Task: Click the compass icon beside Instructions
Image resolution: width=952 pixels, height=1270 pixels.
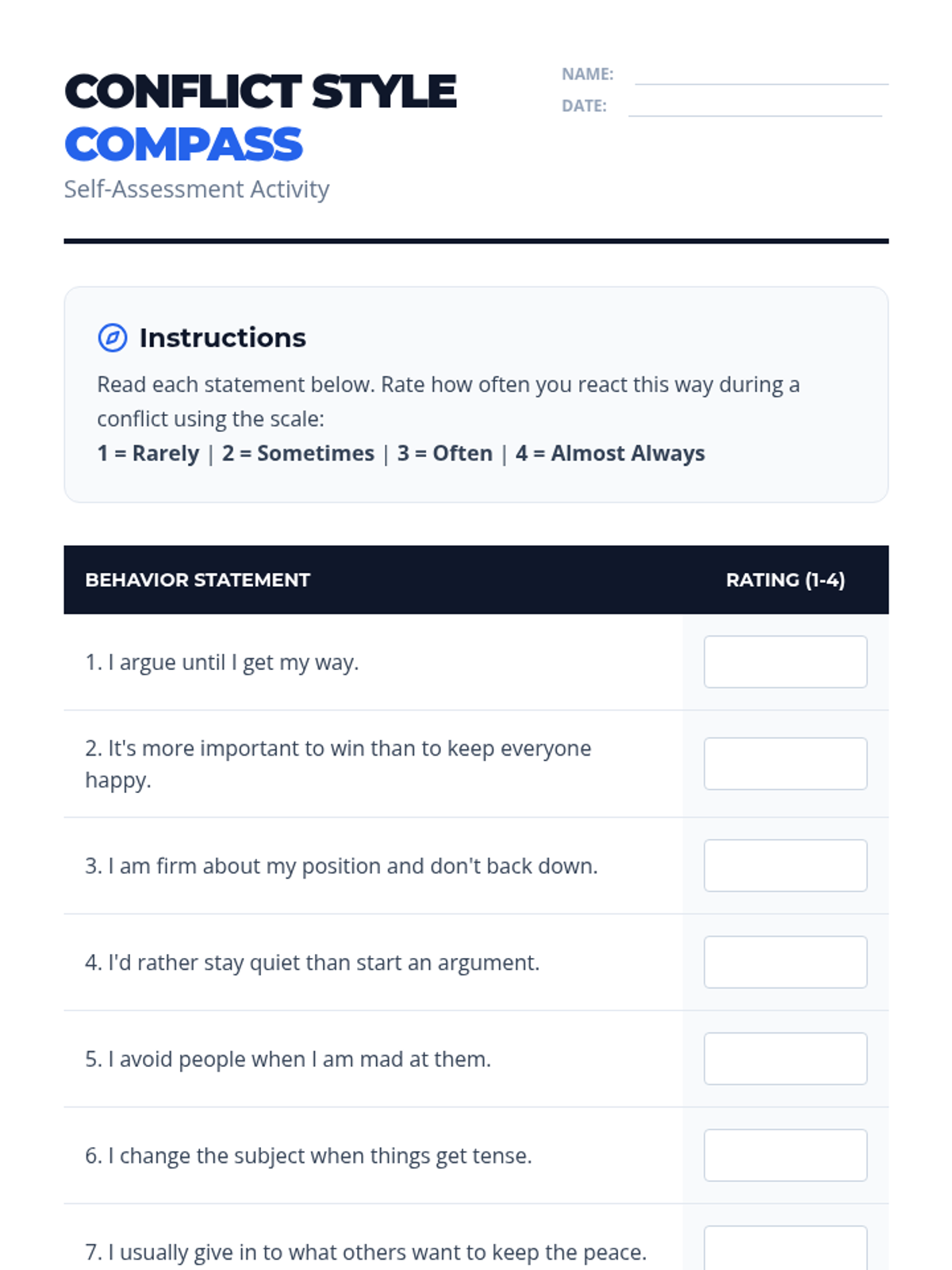Action: [112, 337]
